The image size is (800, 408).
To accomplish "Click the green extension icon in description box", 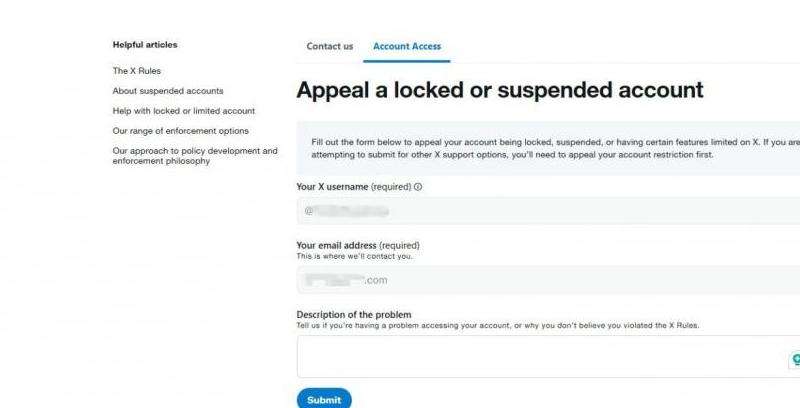I will (x=795, y=358).
